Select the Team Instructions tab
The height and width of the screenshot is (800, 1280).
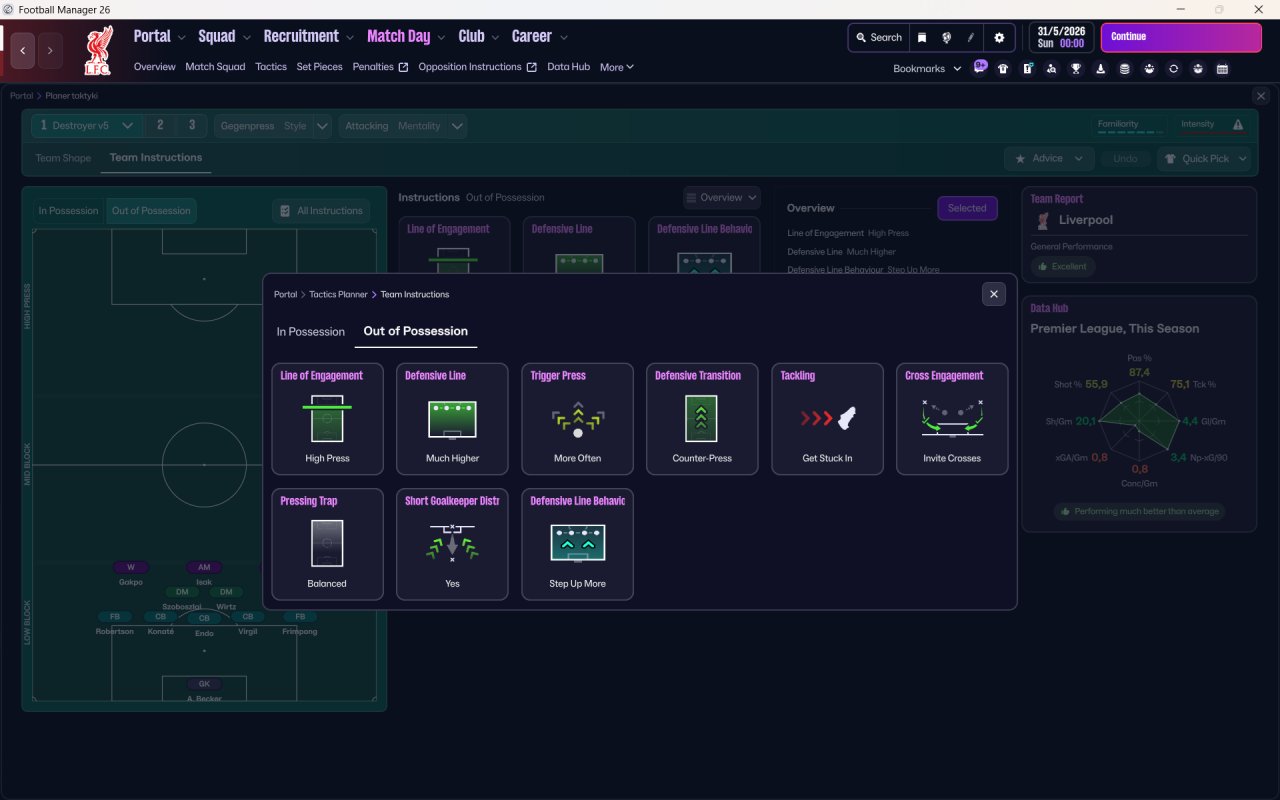pos(156,157)
